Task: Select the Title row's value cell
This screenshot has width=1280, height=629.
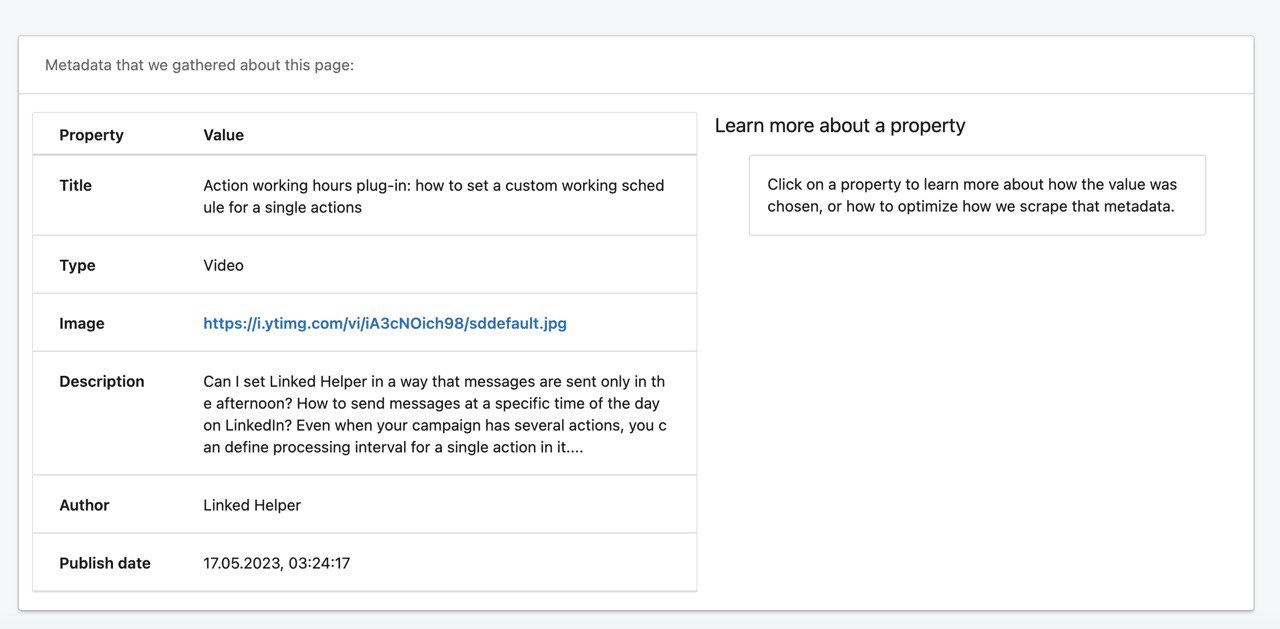Action: (x=433, y=195)
